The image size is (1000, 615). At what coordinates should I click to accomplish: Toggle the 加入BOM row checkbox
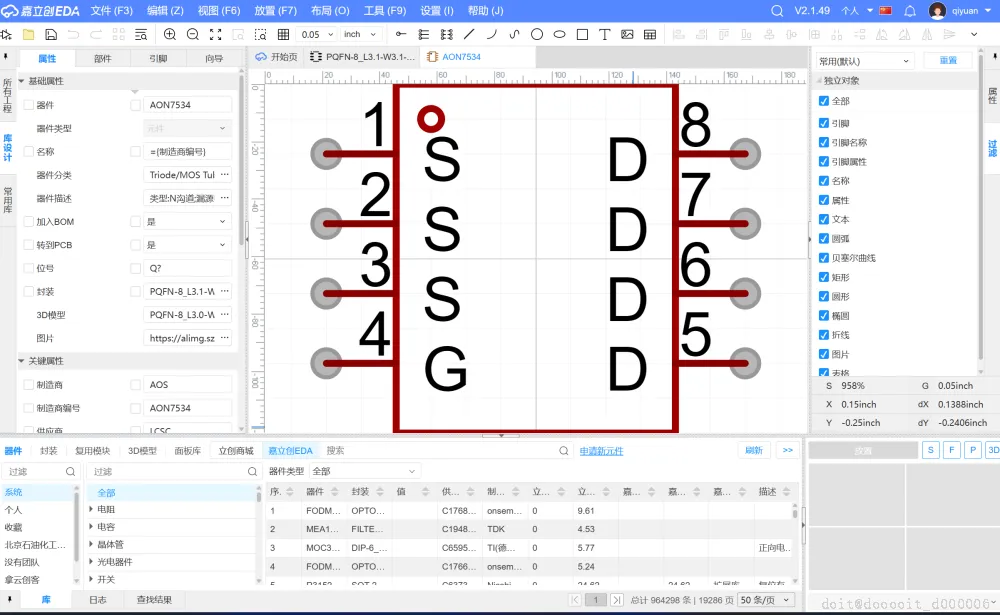pyautogui.click(x=28, y=221)
